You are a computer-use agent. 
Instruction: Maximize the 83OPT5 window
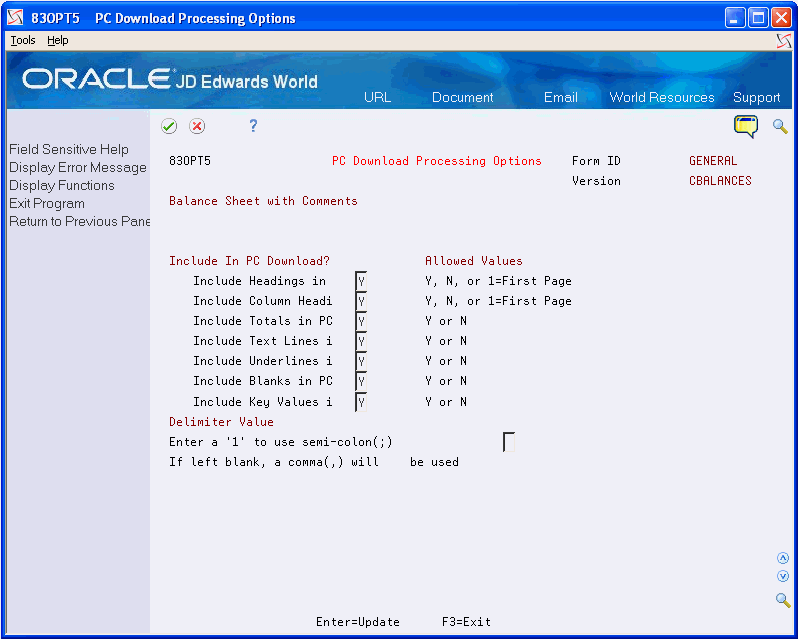click(758, 18)
